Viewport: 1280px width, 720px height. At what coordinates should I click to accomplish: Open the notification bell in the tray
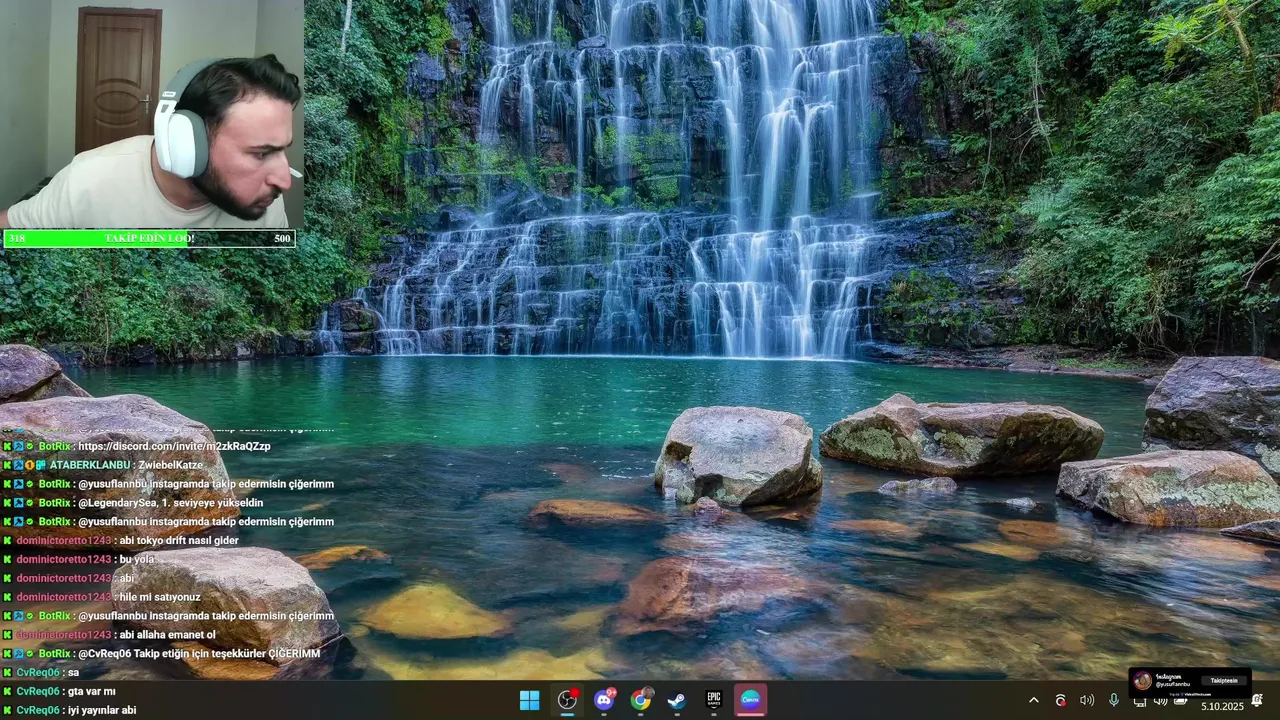[x=1257, y=699]
